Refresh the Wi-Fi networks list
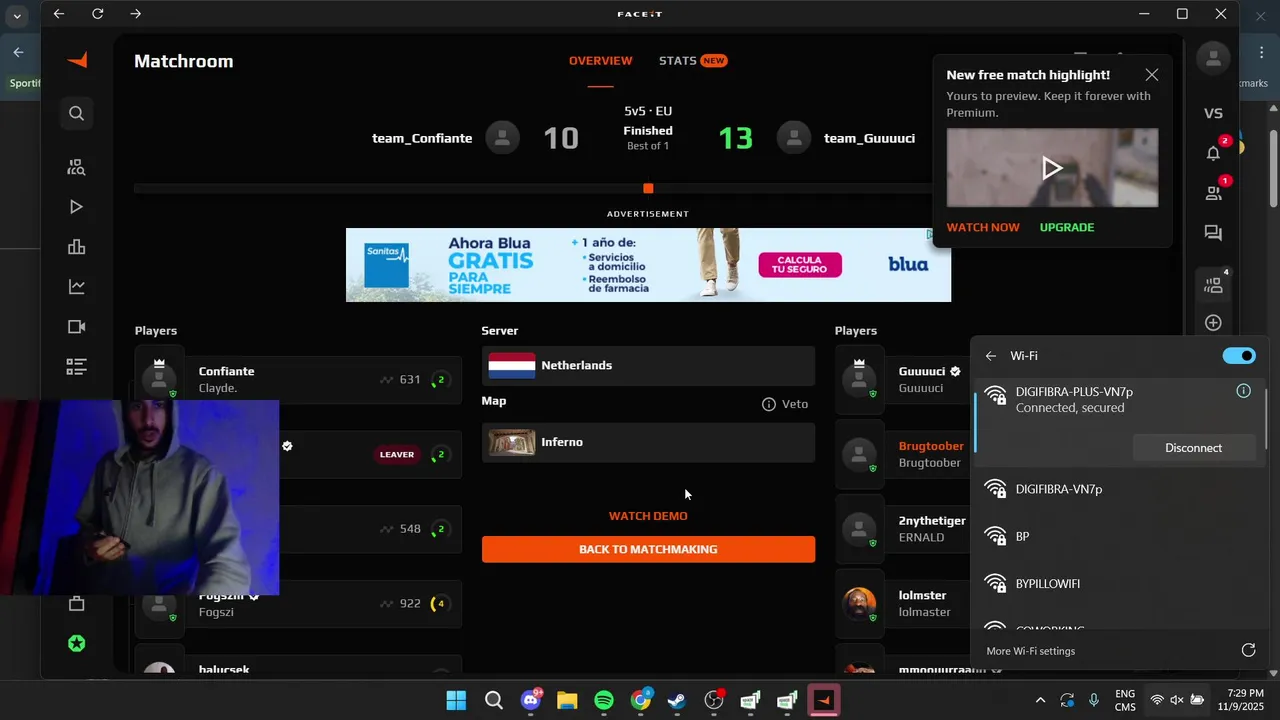Image resolution: width=1280 pixels, height=720 pixels. (x=1248, y=650)
